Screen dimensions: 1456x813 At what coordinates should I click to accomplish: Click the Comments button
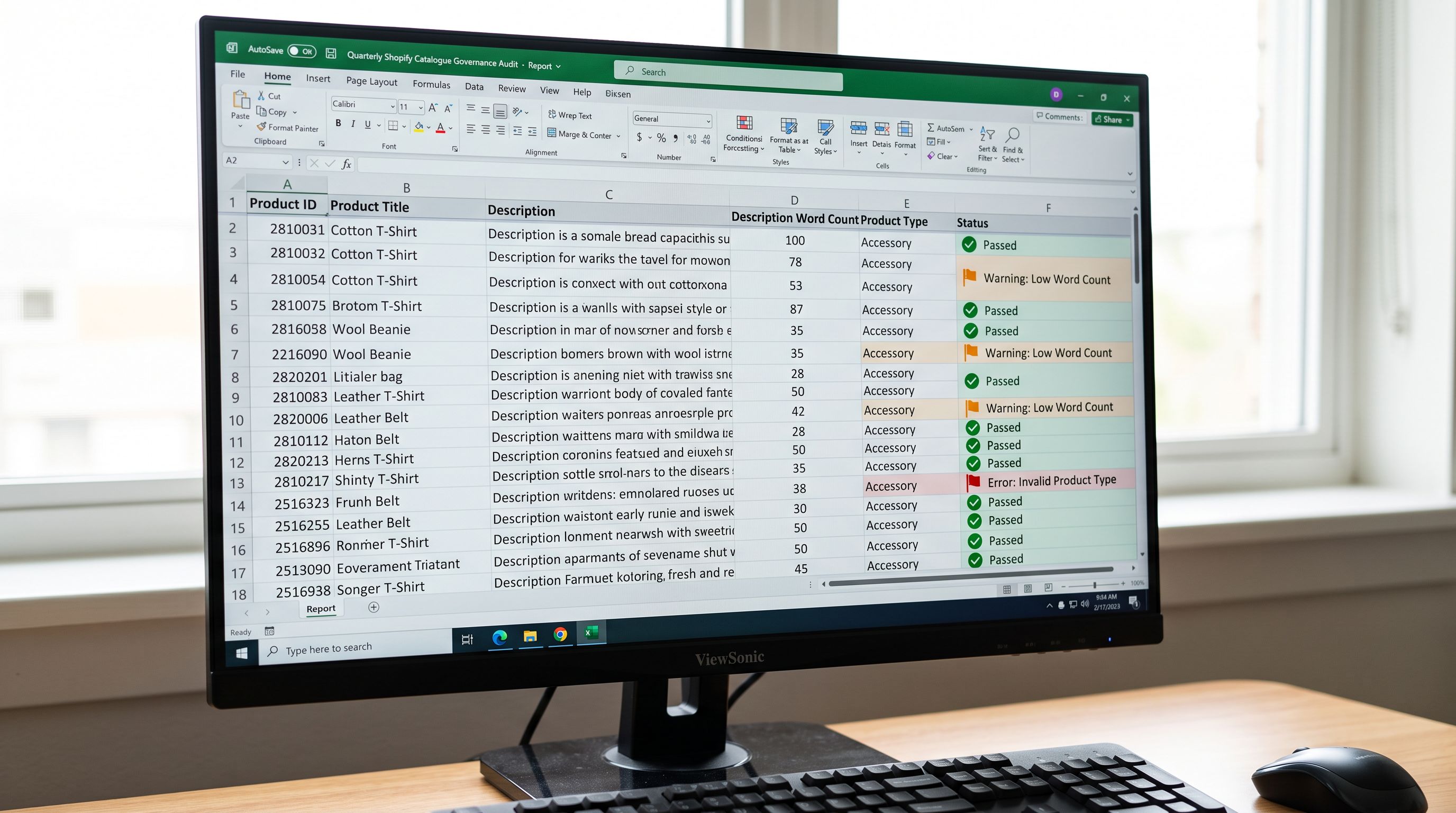tap(1060, 116)
